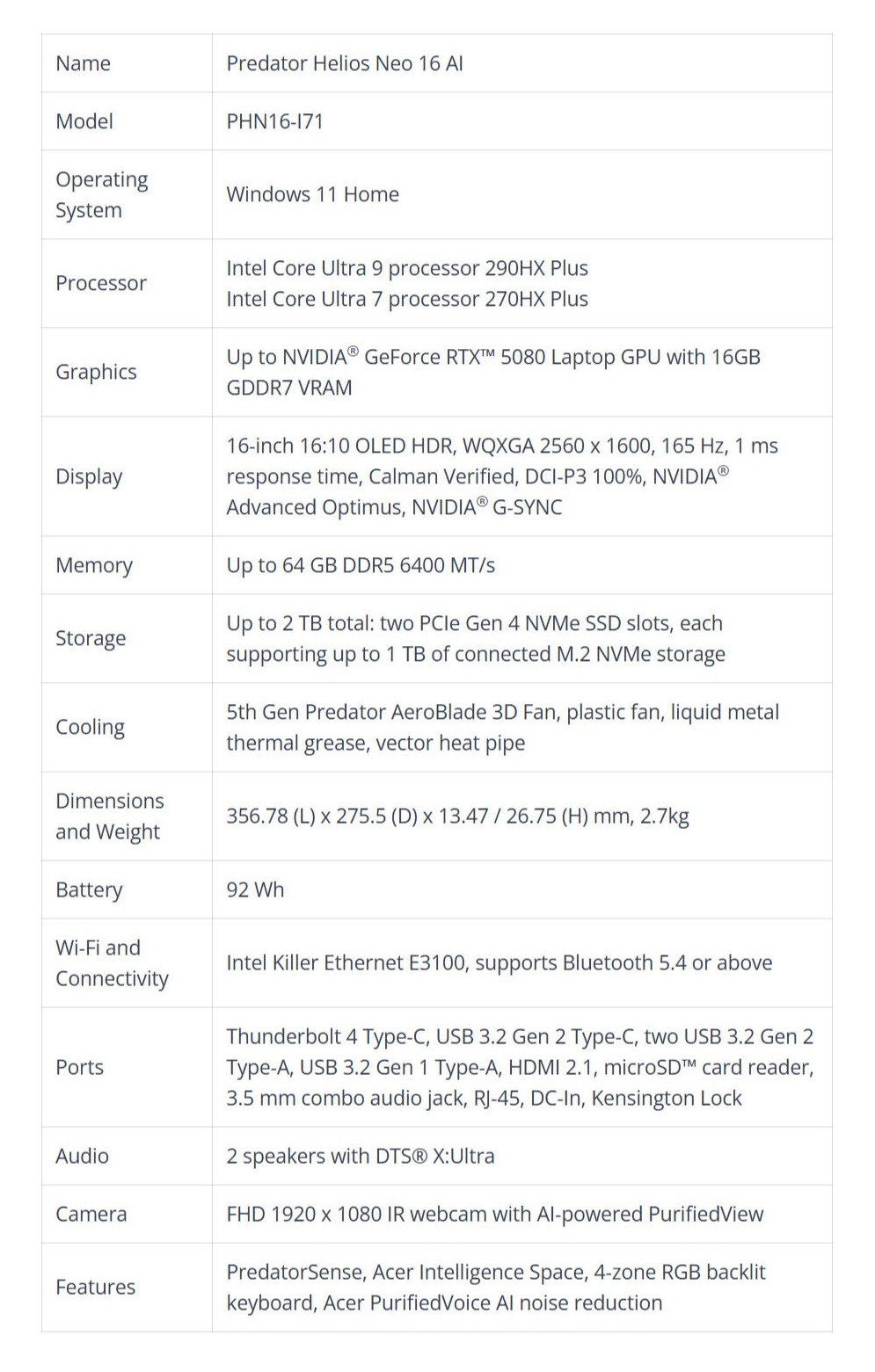The height and width of the screenshot is (1372, 875).
Task: Select the Thunderbolt 4 ports description
Action: [x=519, y=1067]
